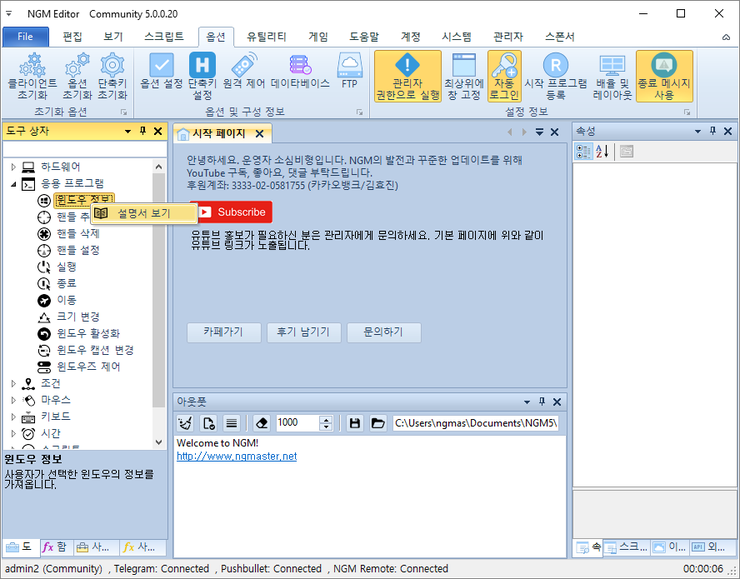Open 옵션 설정 checkmark icon
This screenshot has width=740, height=579.
[161, 71]
